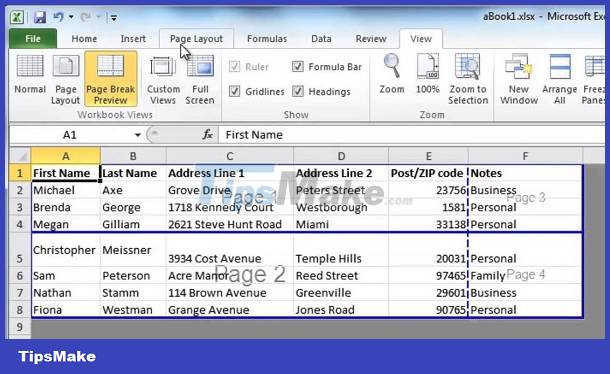The width and height of the screenshot is (610, 374).
Task: Select the Christopher cell
Action: coord(65,250)
